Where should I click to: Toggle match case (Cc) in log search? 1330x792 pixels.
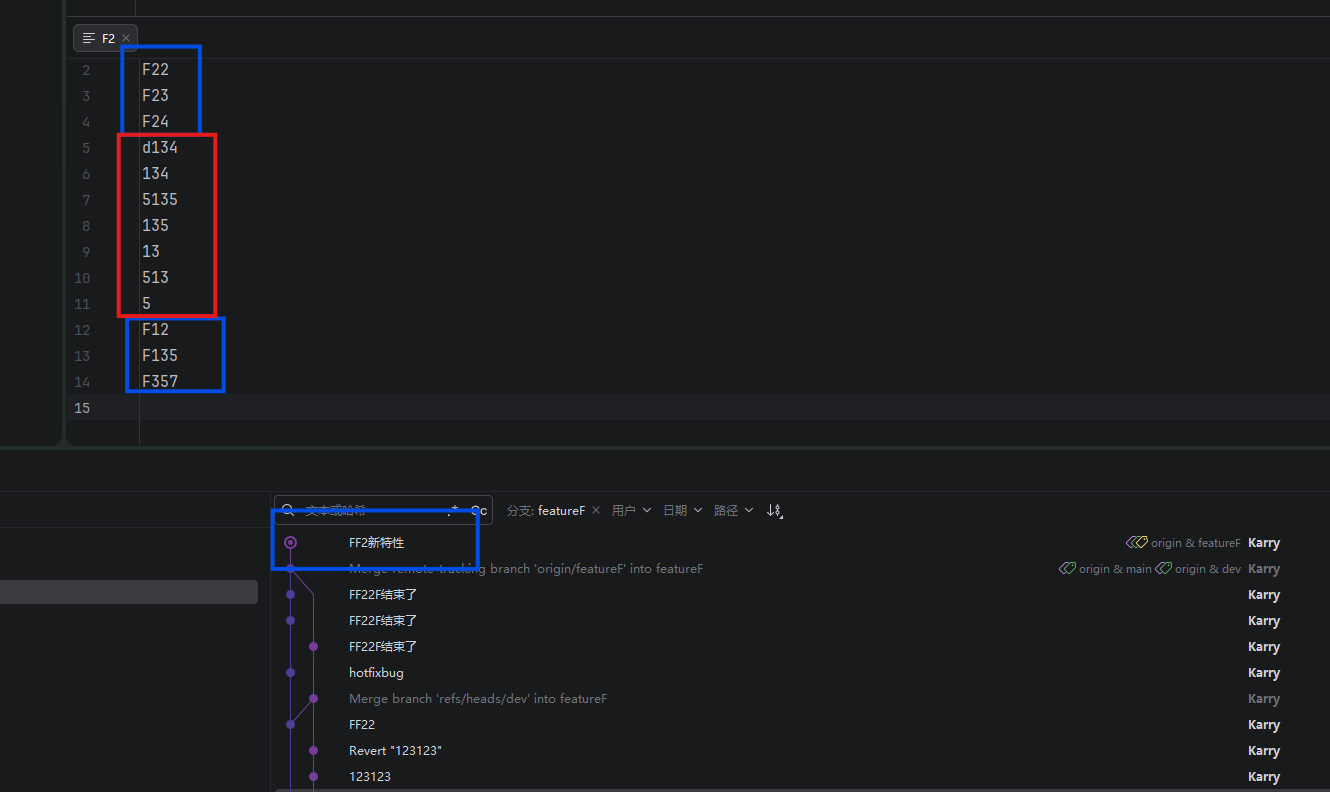point(479,510)
